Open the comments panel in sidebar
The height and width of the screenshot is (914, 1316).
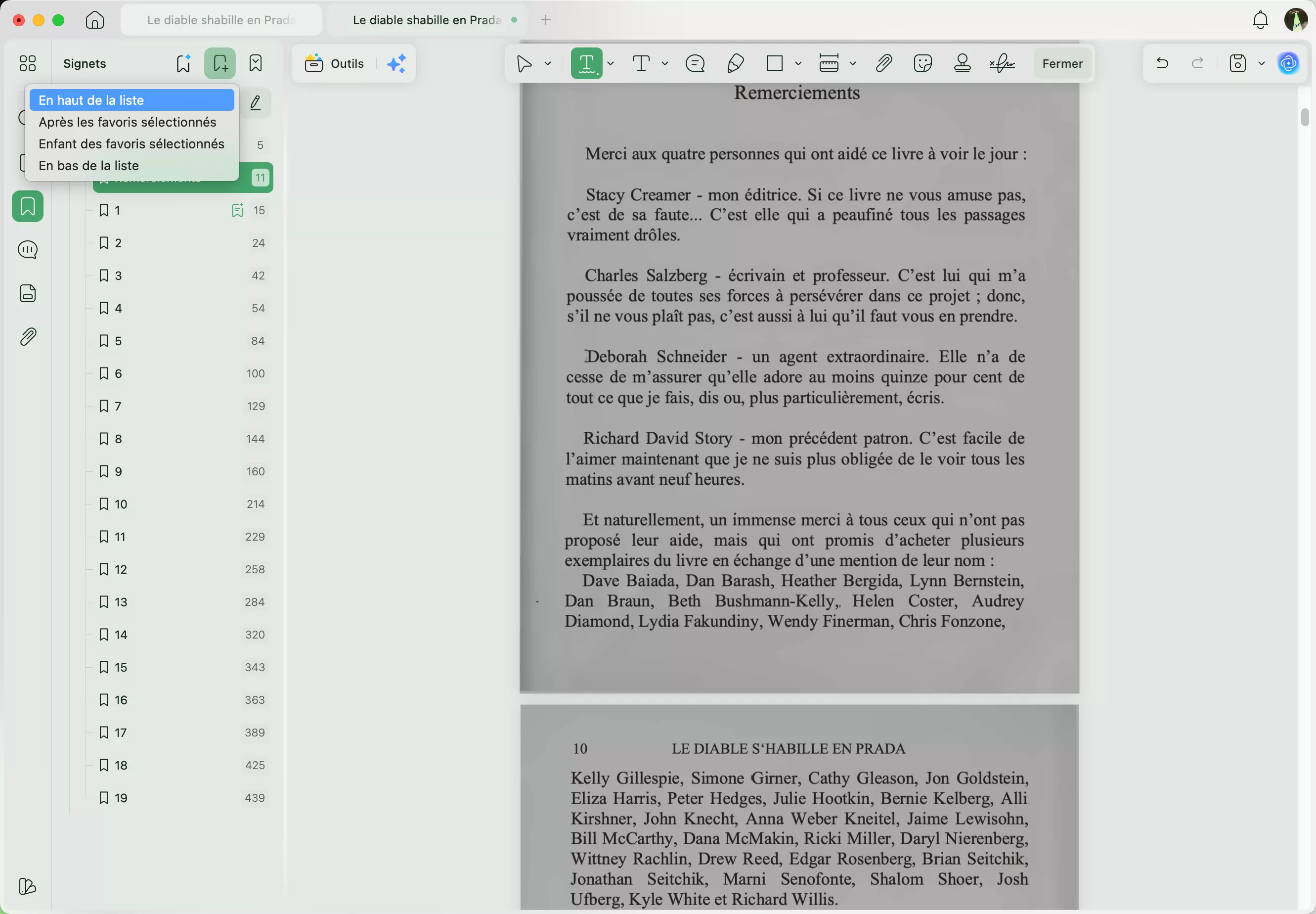[28, 250]
